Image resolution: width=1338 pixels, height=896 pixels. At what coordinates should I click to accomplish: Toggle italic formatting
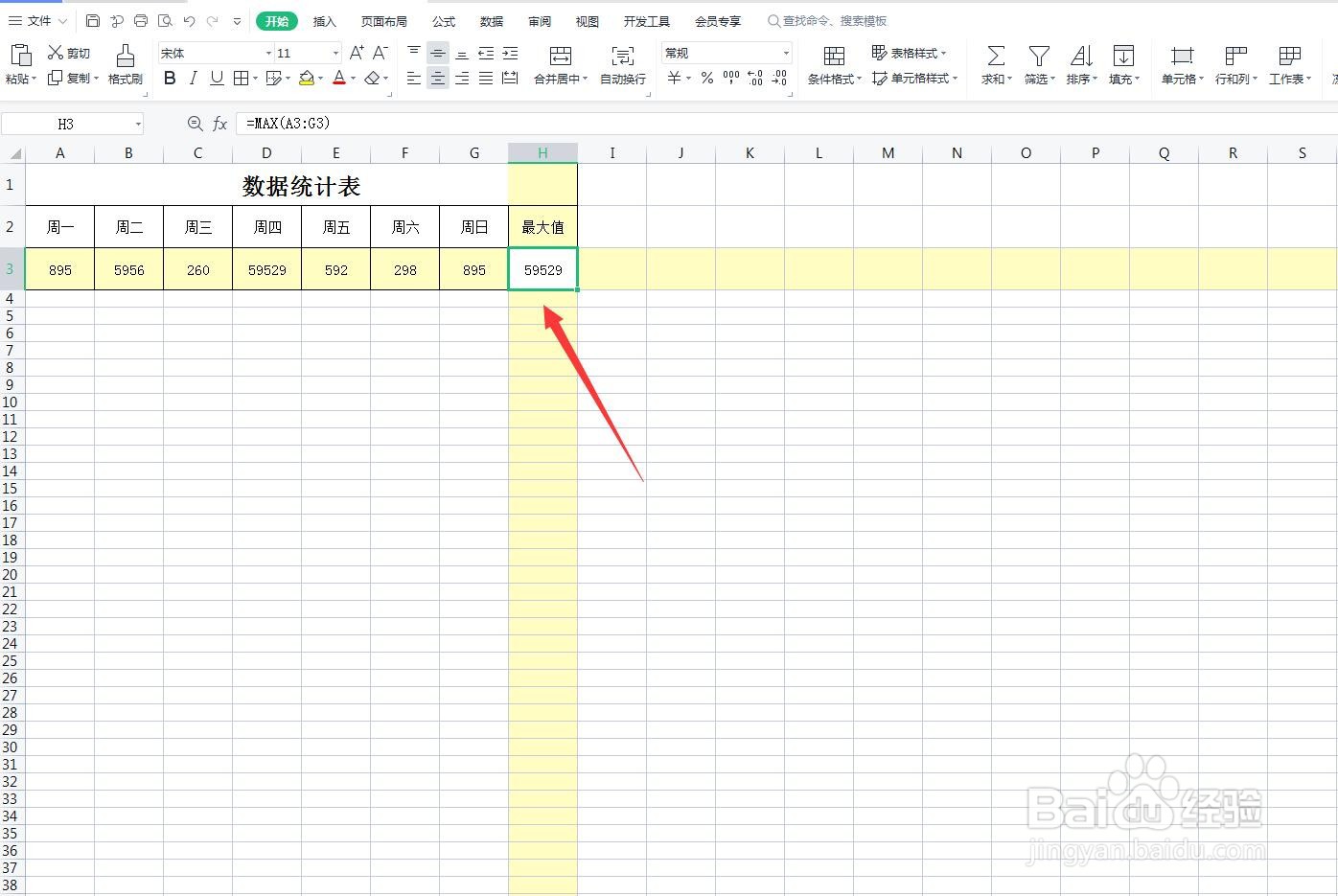(193, 78)
